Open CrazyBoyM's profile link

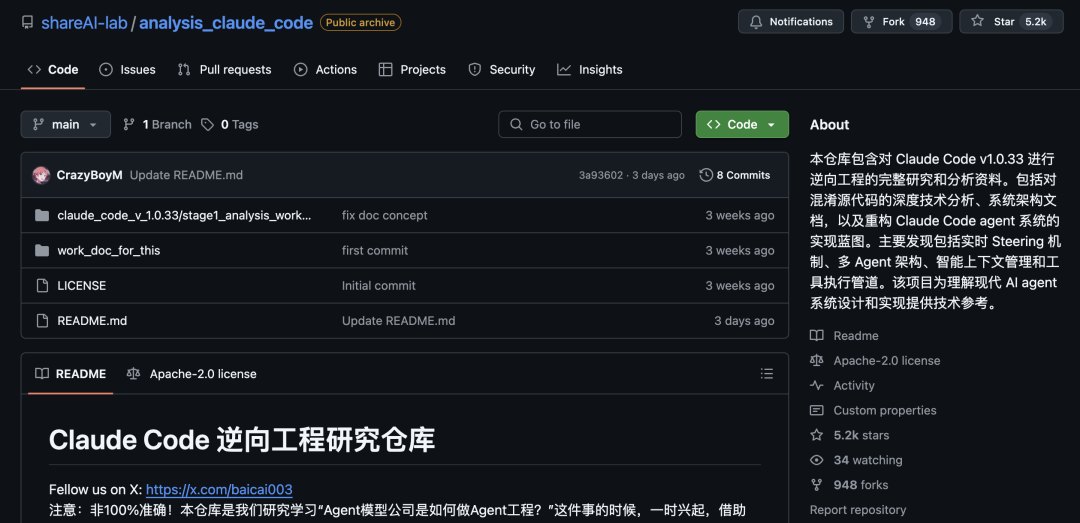point(90,175)
